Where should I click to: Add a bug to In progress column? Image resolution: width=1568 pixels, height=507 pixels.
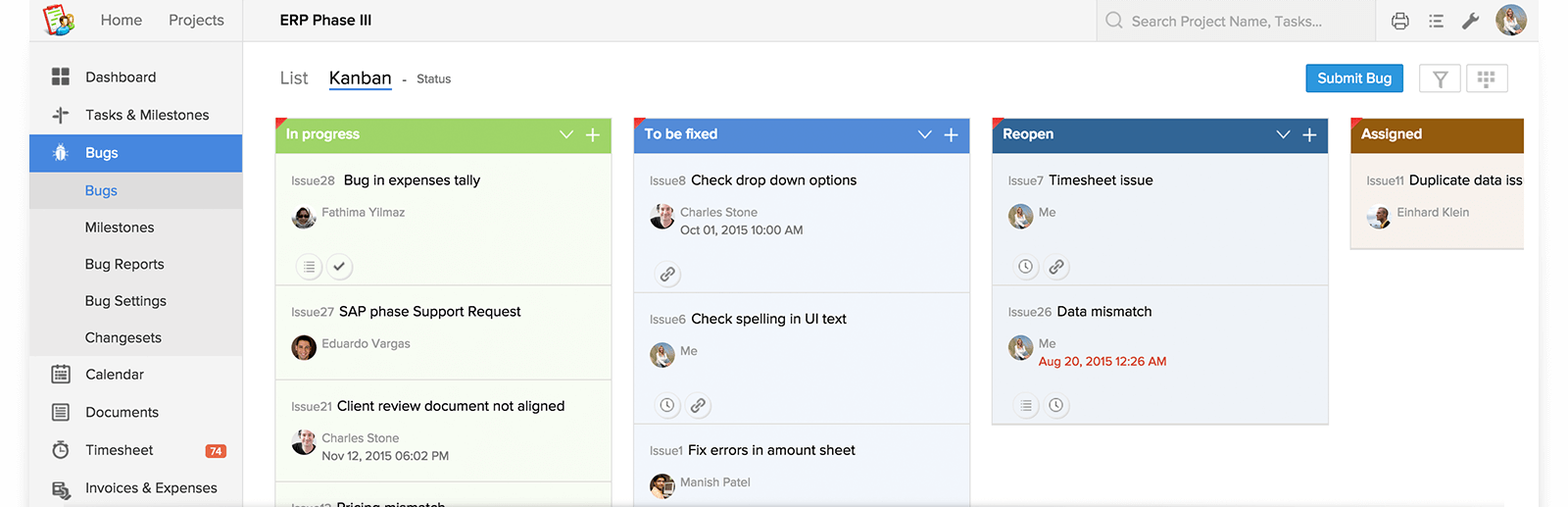[x=593, y=135]
